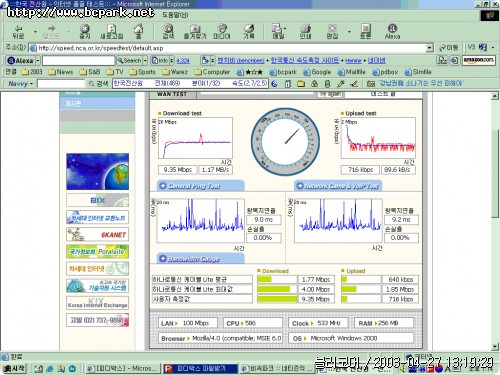Viewport: 500px width, 375px height.
Task: Click the amazon.com button
Action: (478, 60)
